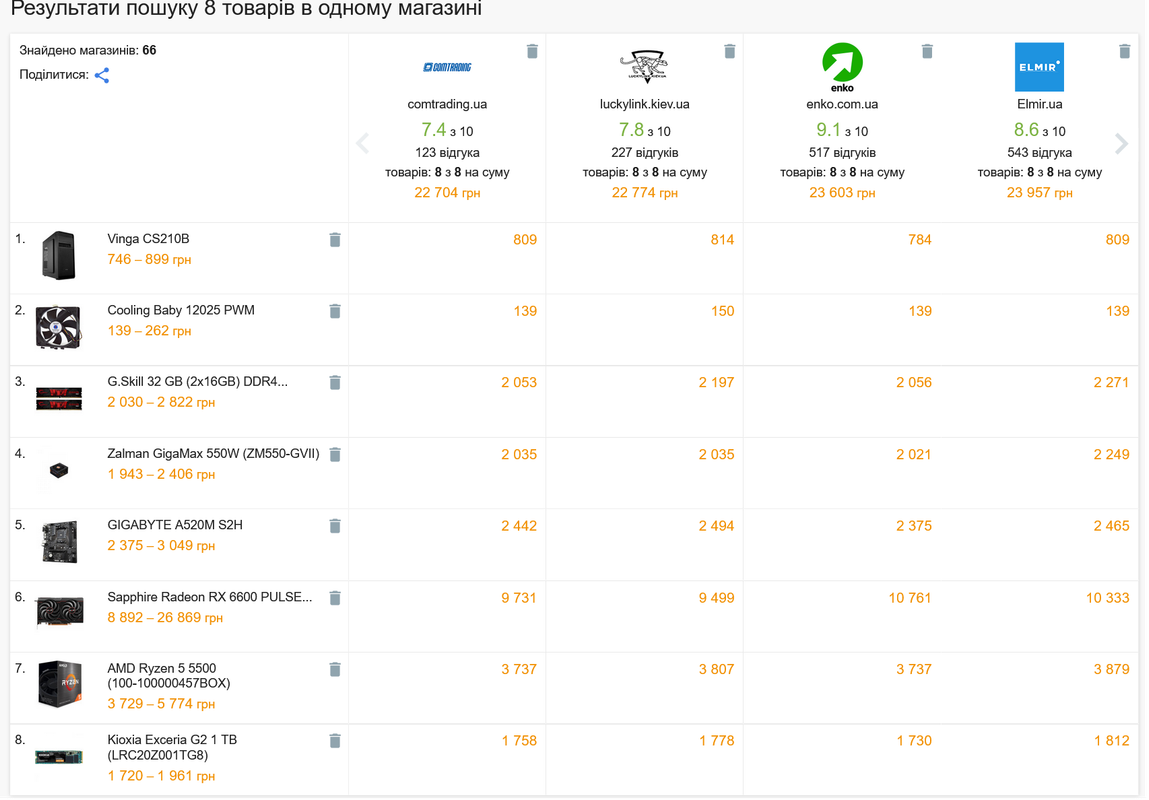The height and width of the screenshot is (800, 1149).
Task: Click the share icon next to Поділитися
Action: (x=102, y=75)
